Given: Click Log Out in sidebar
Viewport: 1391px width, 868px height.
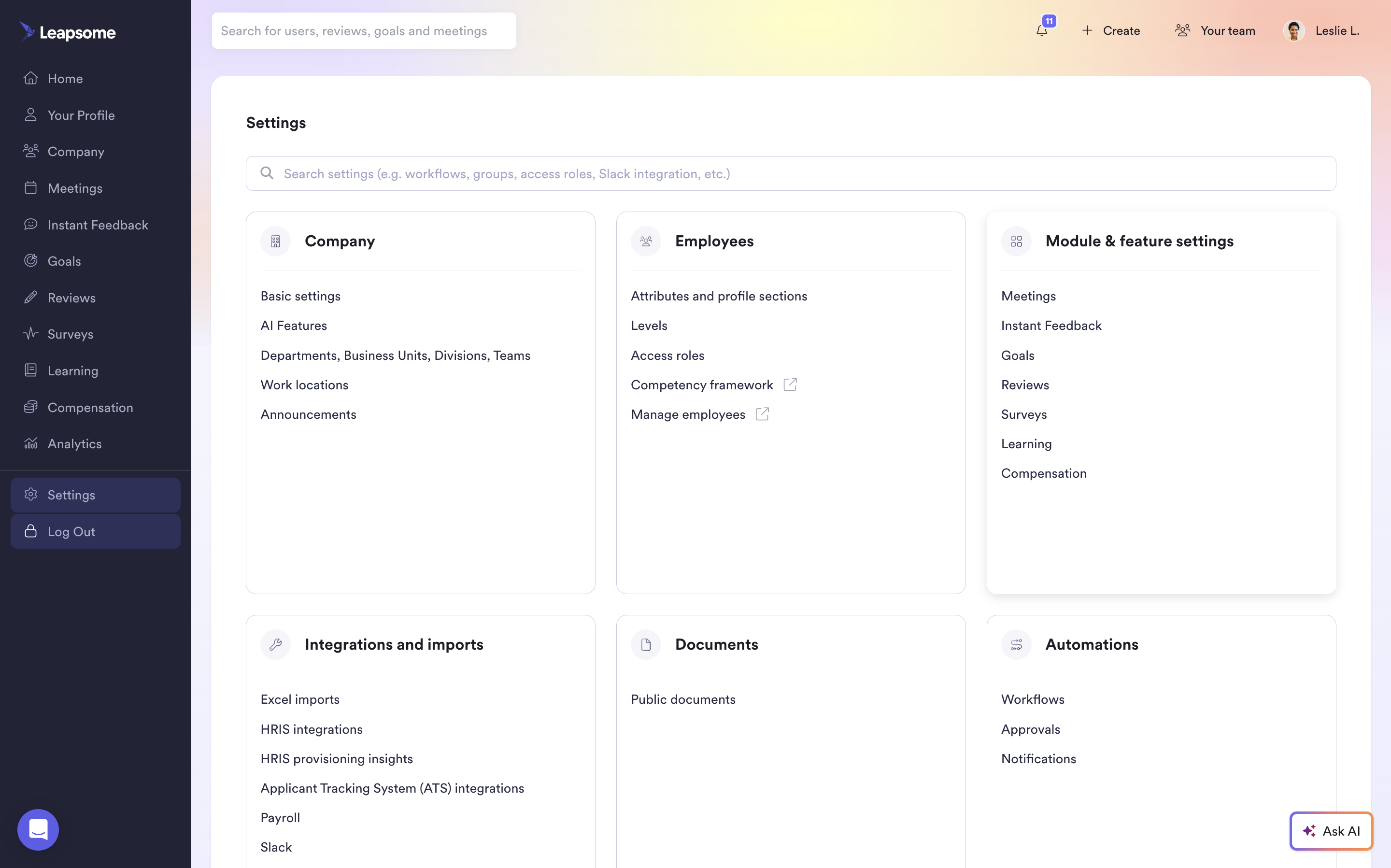Looking at the screenshot, I should (x=95, y=532).
